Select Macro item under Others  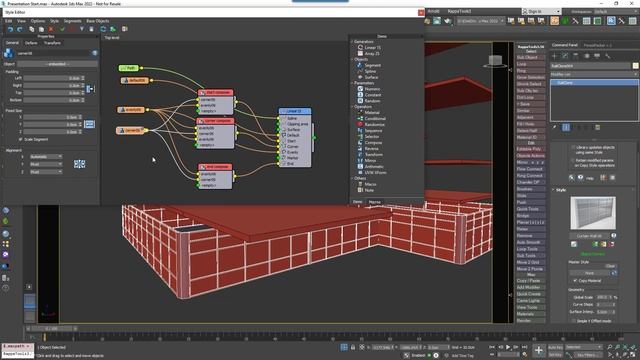(x=367, y=184)
